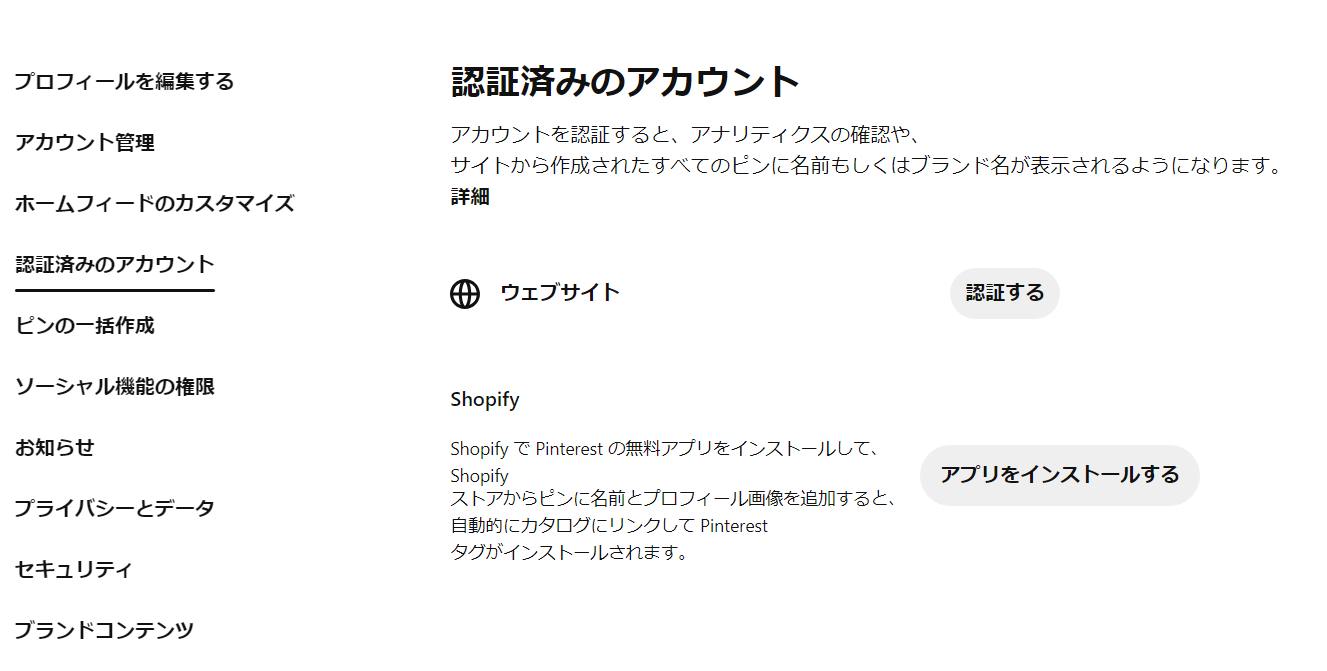
Task: Click the 詳細 link under the description
Action: point(470,197)
